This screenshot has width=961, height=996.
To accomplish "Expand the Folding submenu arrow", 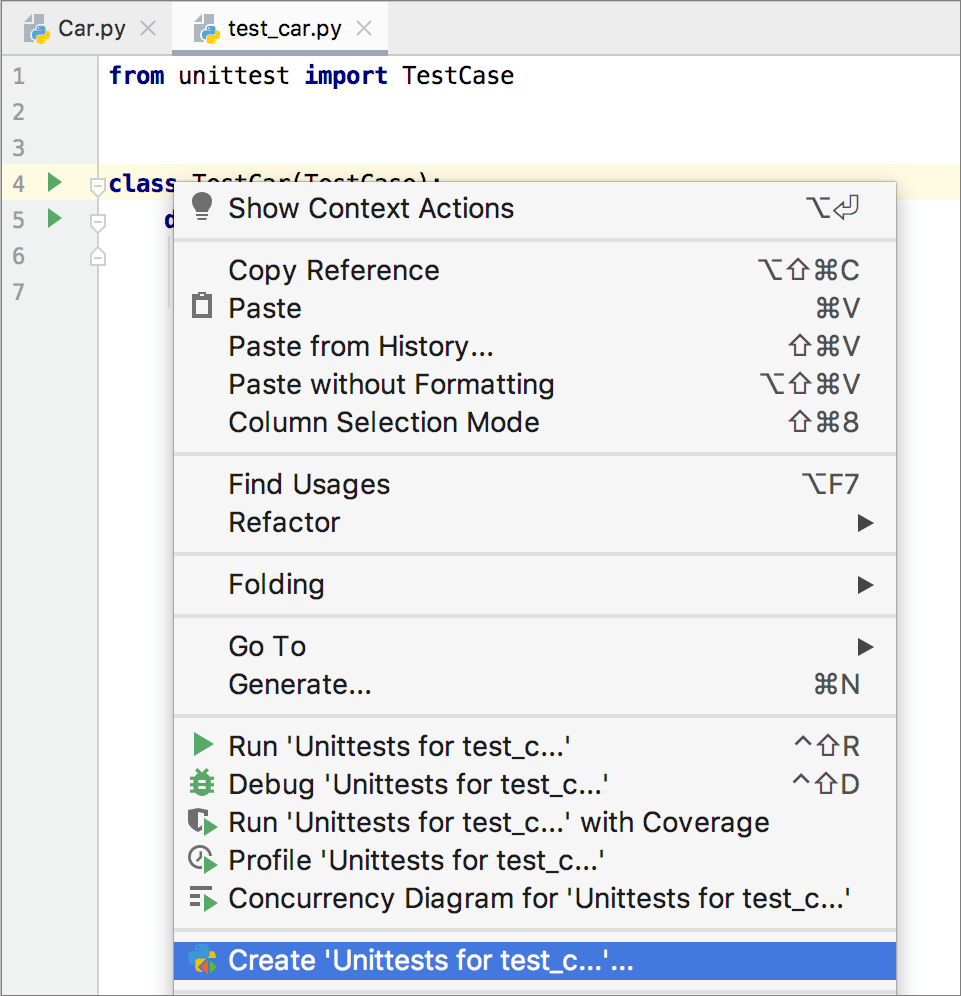I will pyautogui.click(x=865, y=584).
